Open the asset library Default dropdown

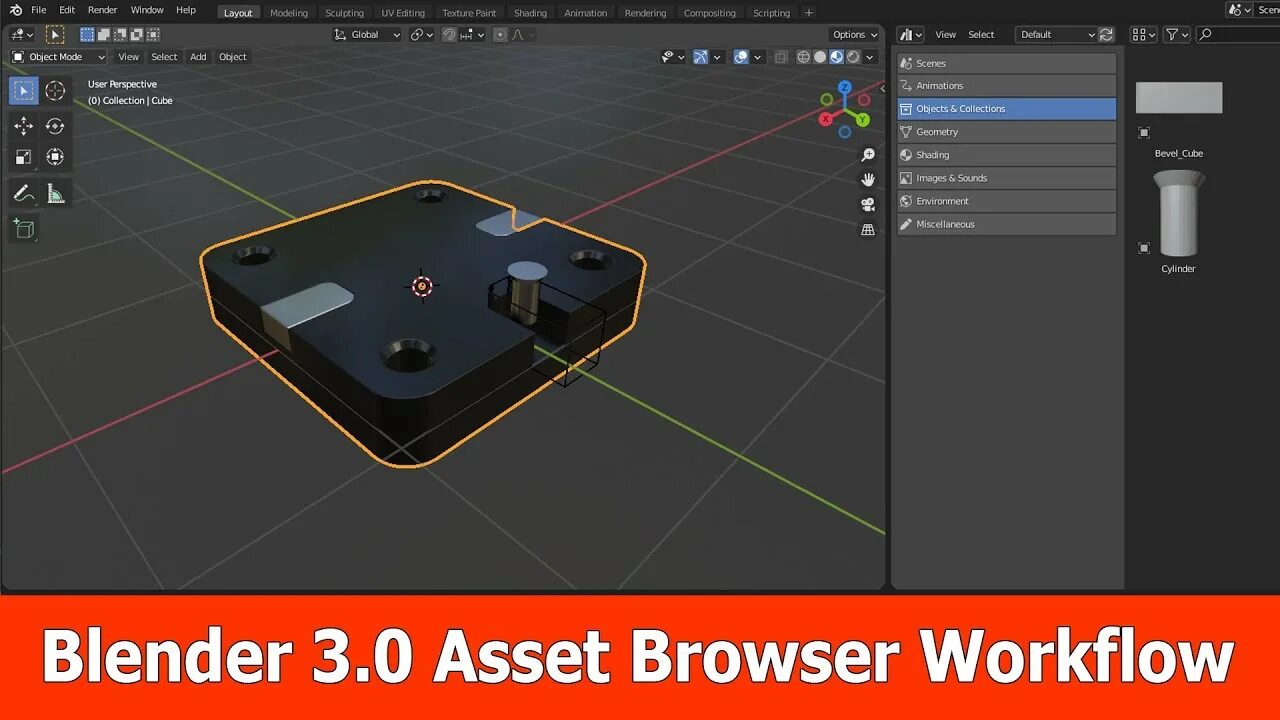1056,34
